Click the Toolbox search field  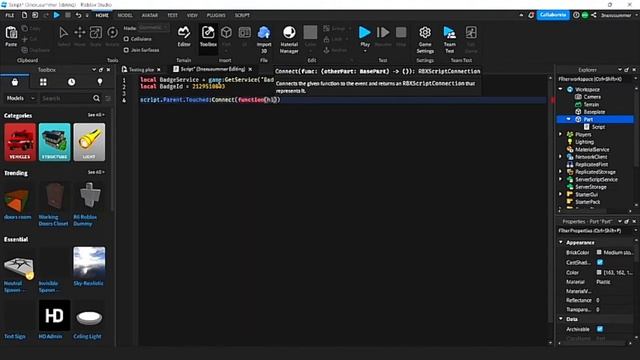pos(66,98)
